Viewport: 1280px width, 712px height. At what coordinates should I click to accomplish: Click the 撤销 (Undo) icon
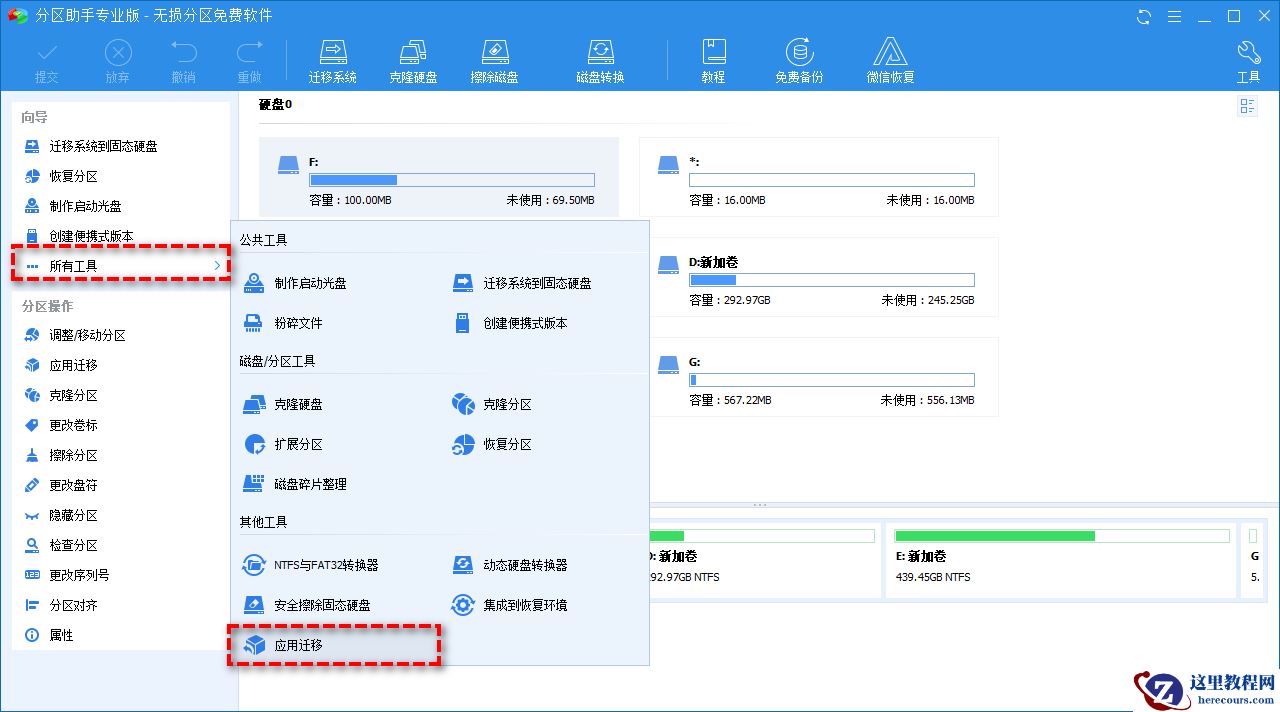pos(183,57)
